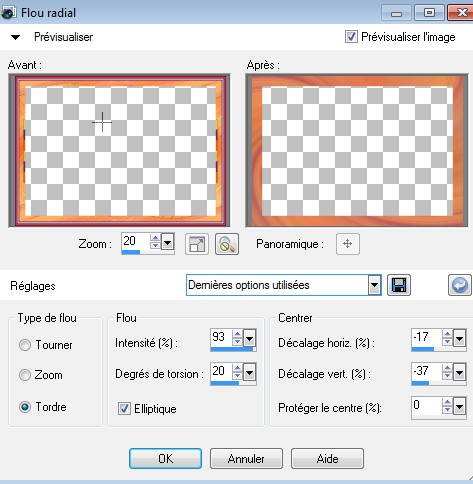This screenshot has width=473, height=484.
Task: Decrease Degrés de torsion with down arrow
Action: (x=237, y=376)
